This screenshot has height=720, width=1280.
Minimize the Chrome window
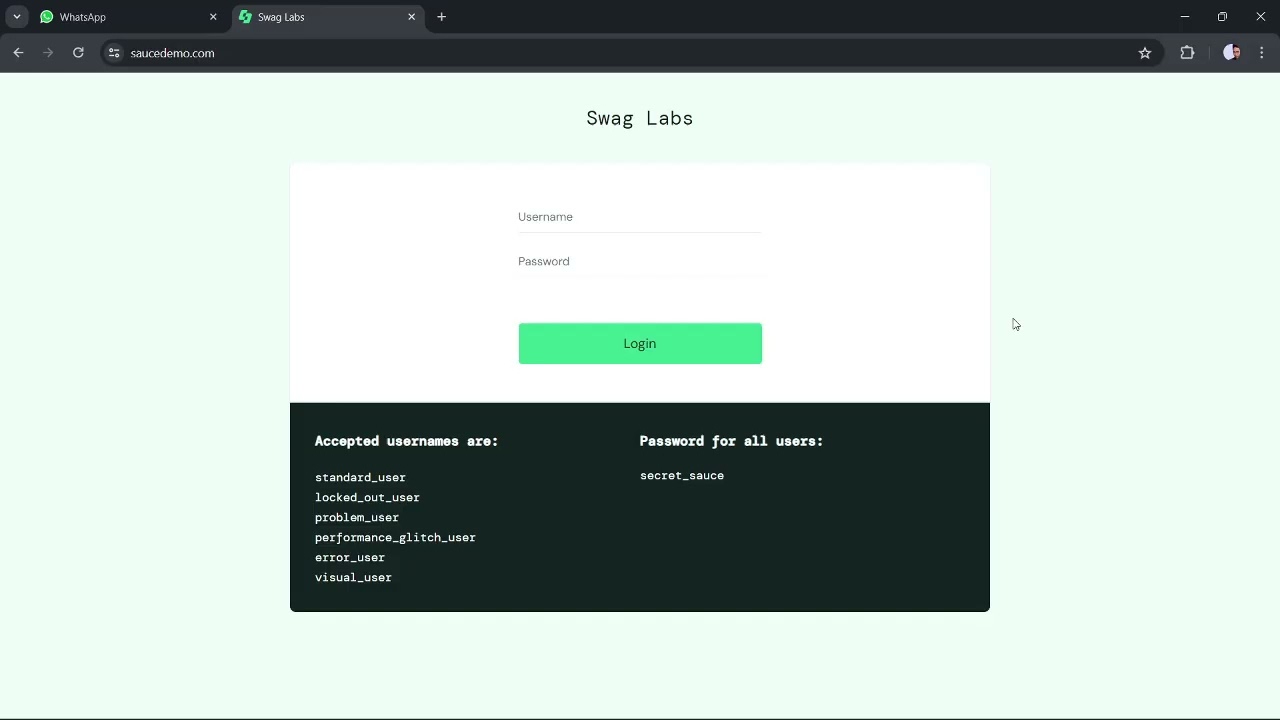coord(1185,17)
